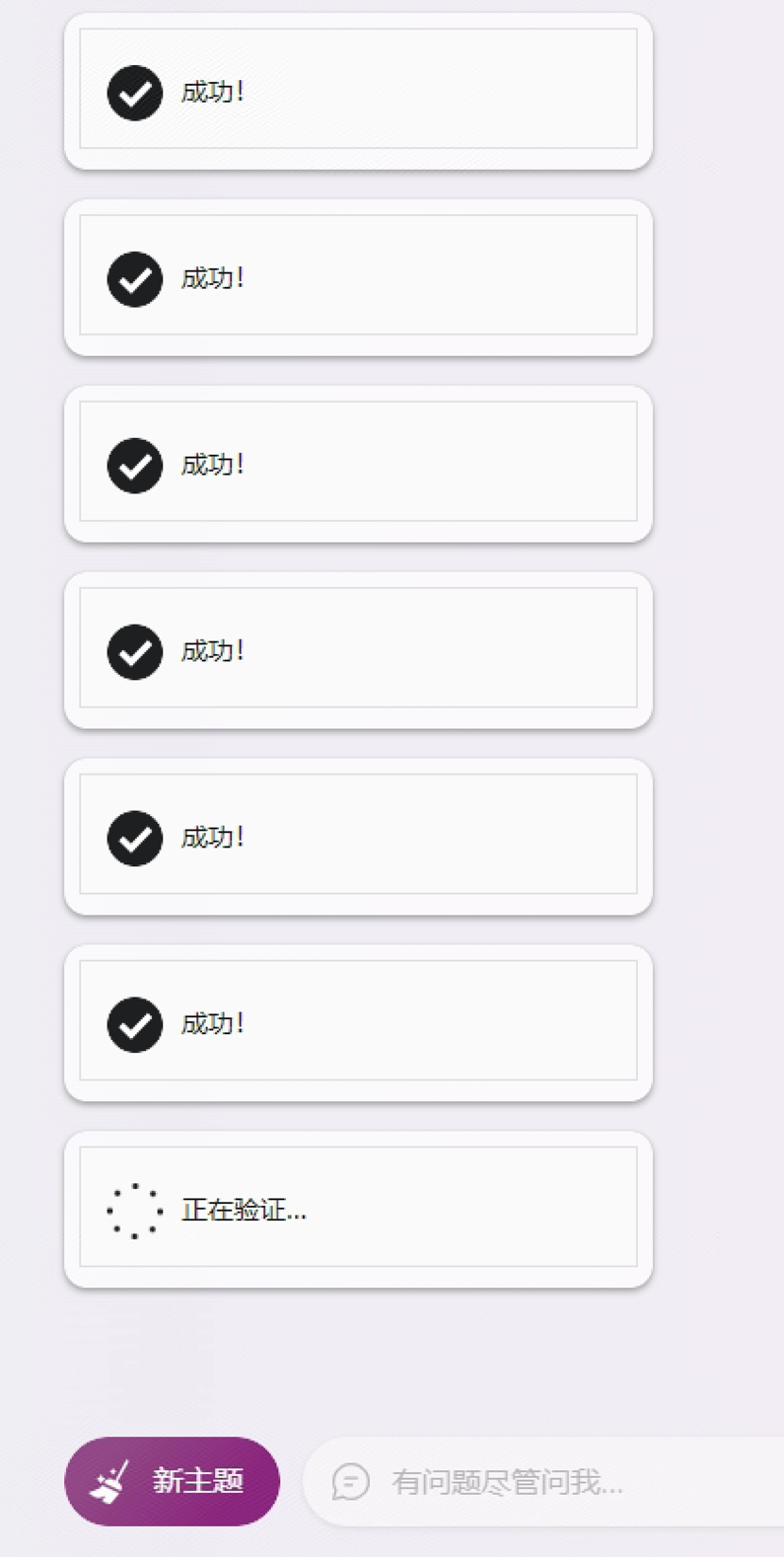Viewport: 784px width, 1557px height.
Task: Click the checkmark icon in the third success card
Action: pyautogui.click(x=133, y=465)
